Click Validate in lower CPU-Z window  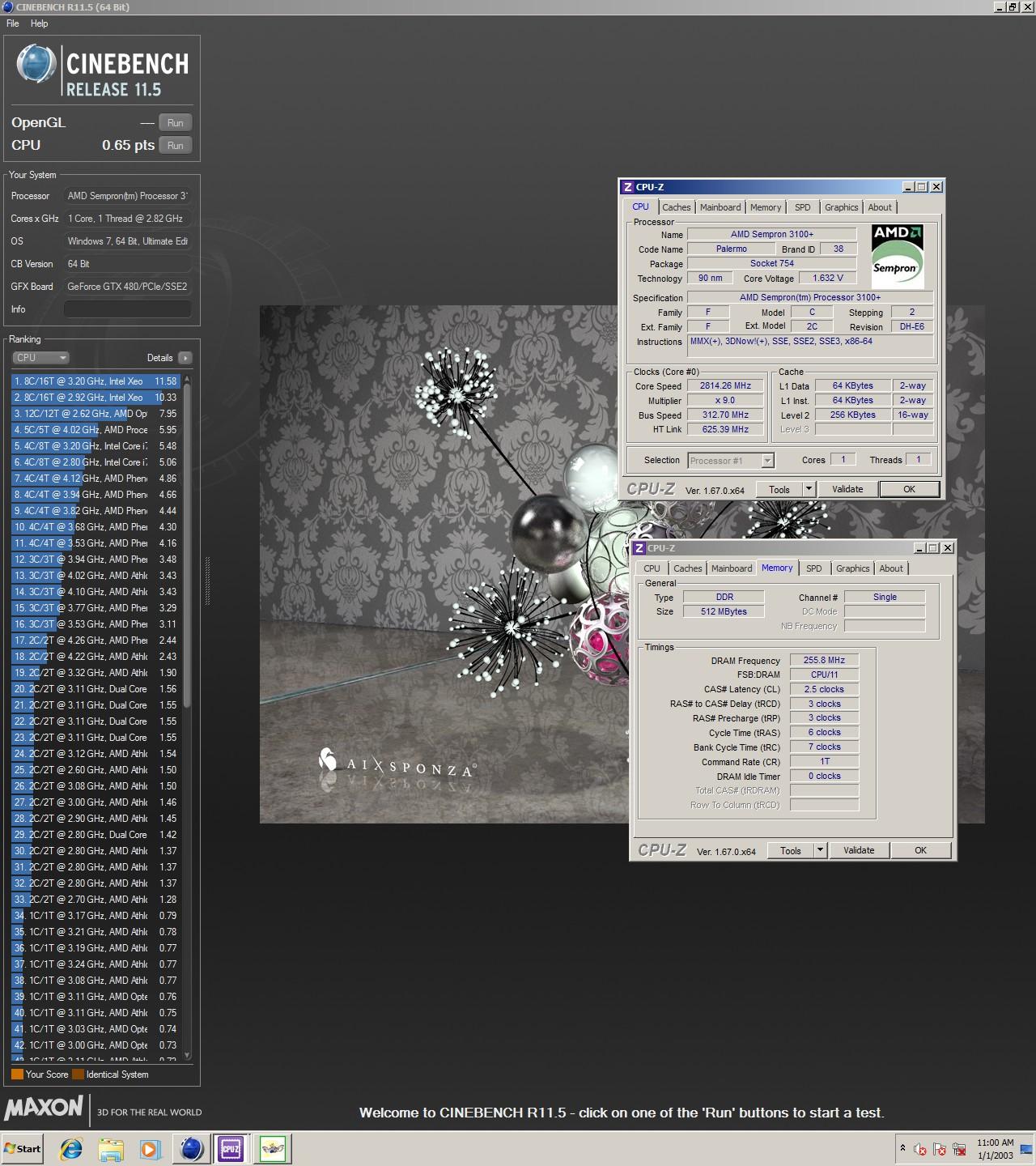click(859, 850)
